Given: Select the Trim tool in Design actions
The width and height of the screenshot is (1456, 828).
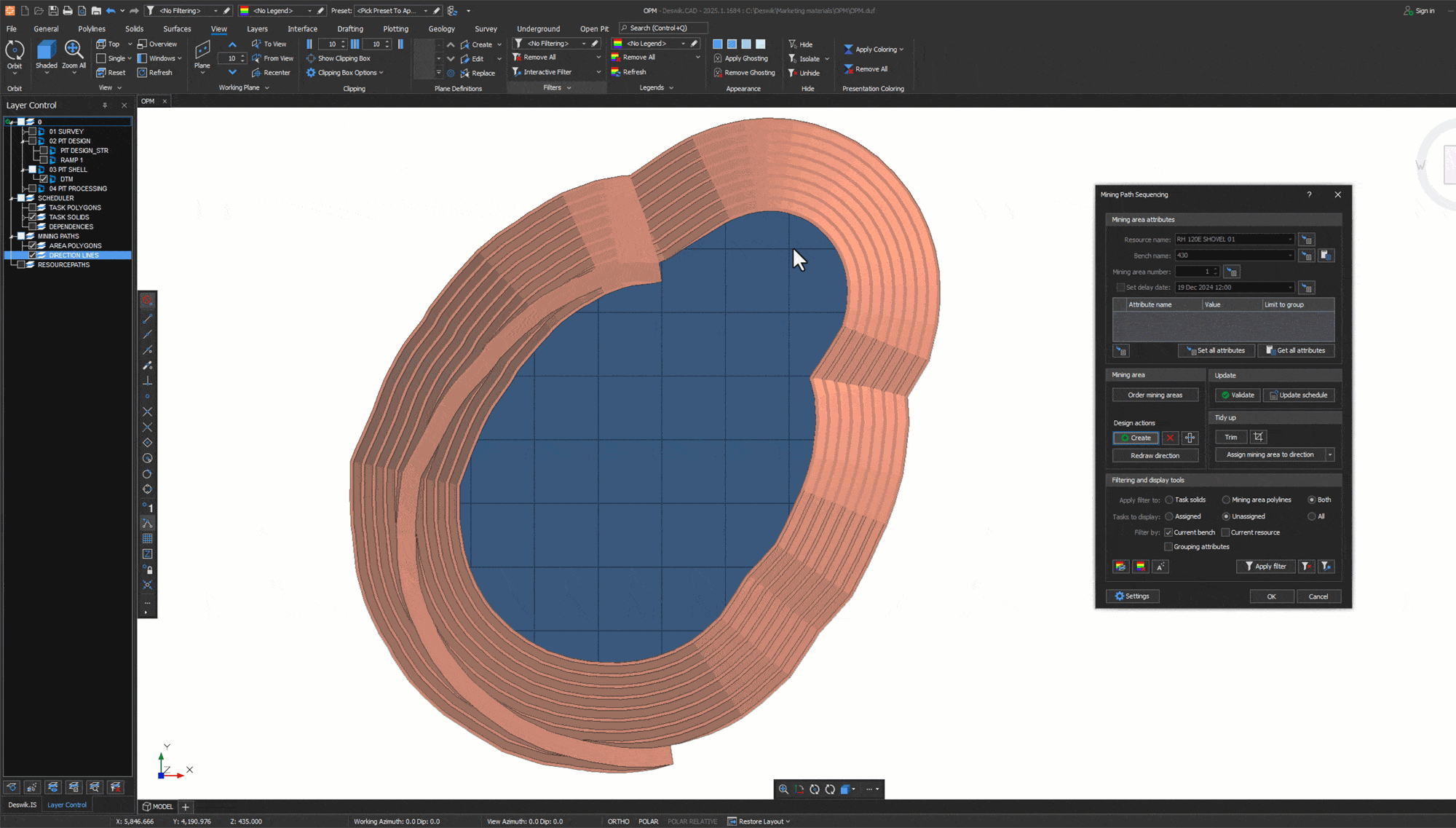Looking at the screenshot, I should click(1232, 436).
